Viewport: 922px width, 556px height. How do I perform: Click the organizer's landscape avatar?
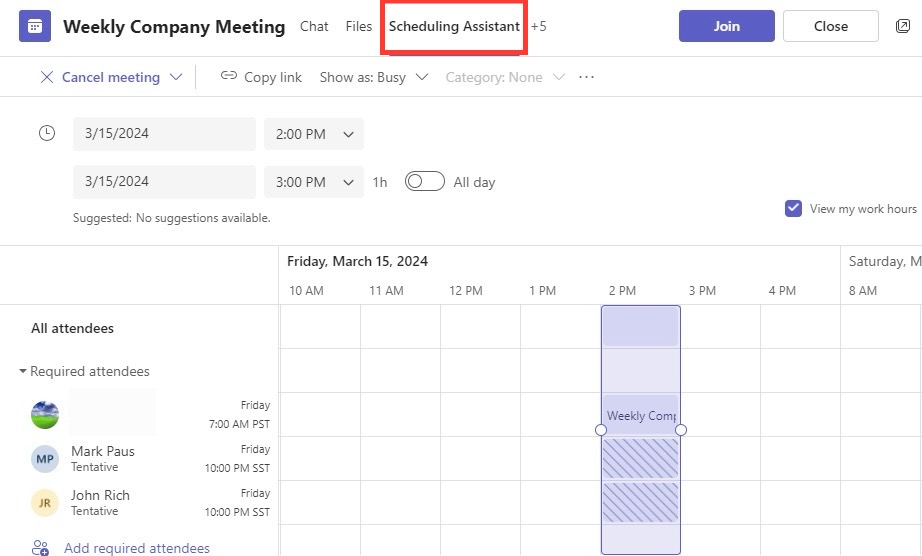[45, 415]
